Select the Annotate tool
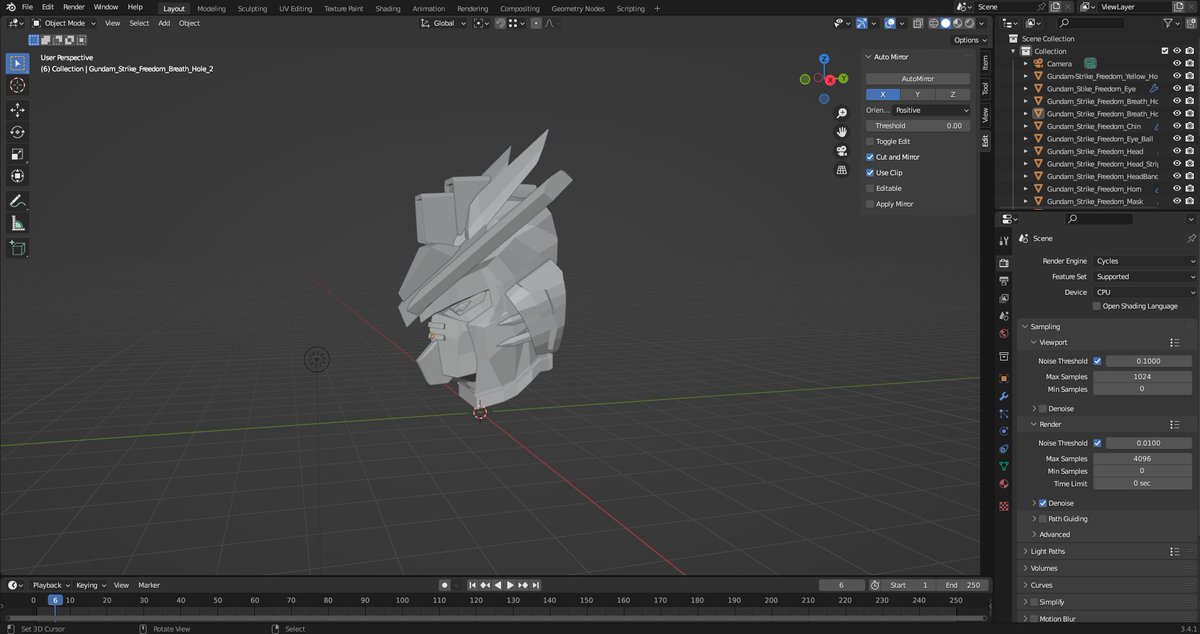The height and width of the screenshot is (634, 1200). tap(17, 200)
